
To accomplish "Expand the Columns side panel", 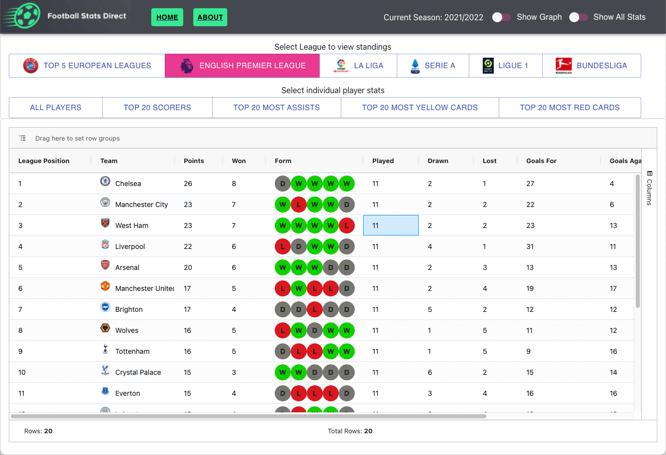I will (x=649, y=188).
